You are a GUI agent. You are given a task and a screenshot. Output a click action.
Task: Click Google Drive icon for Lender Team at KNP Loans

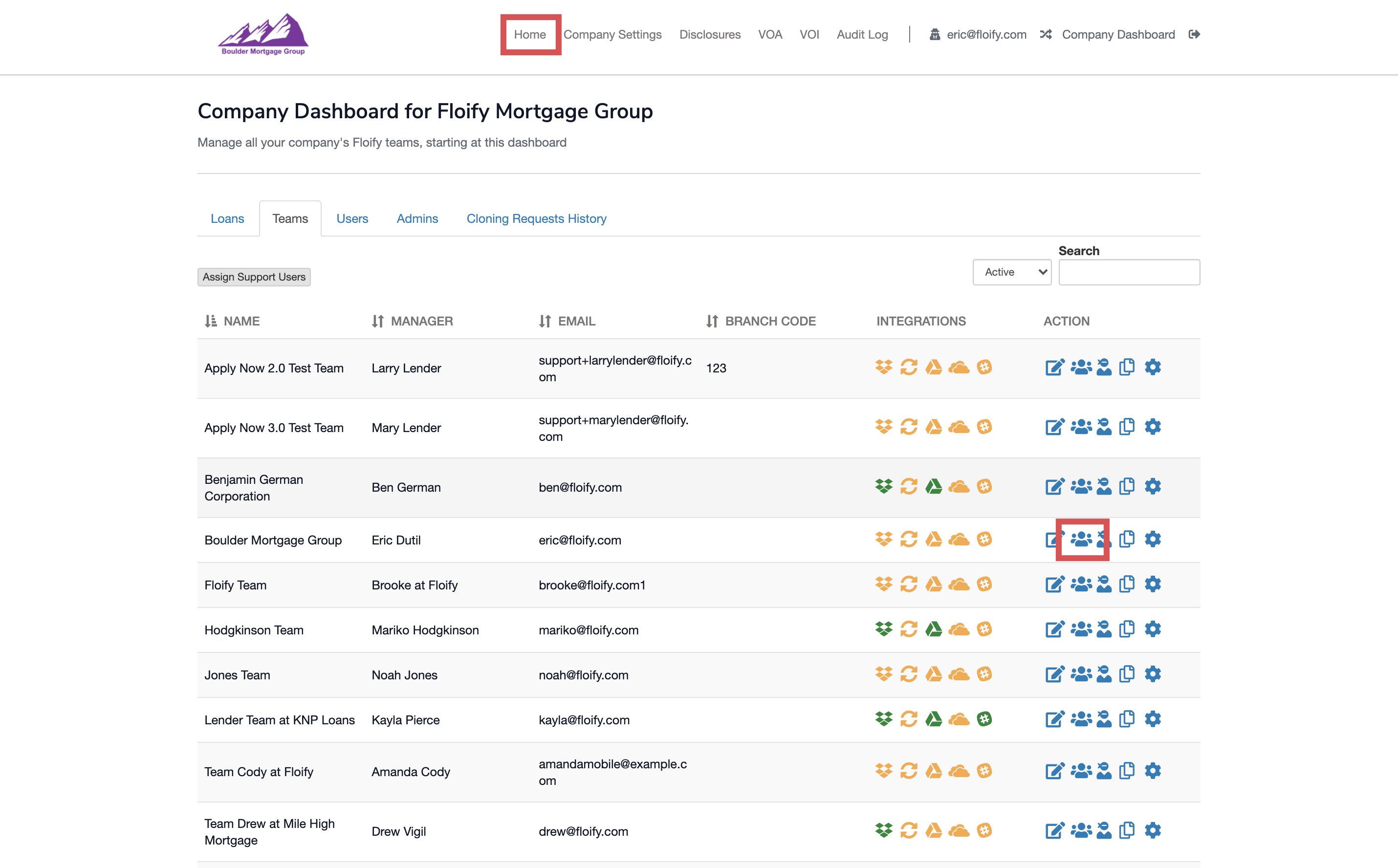coord(934,719)
